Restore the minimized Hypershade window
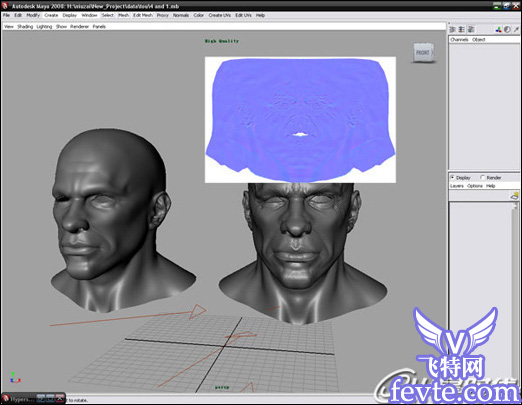The width and height of the screenshot is (522, 405). pyautogui.click(x=41, y=398)
